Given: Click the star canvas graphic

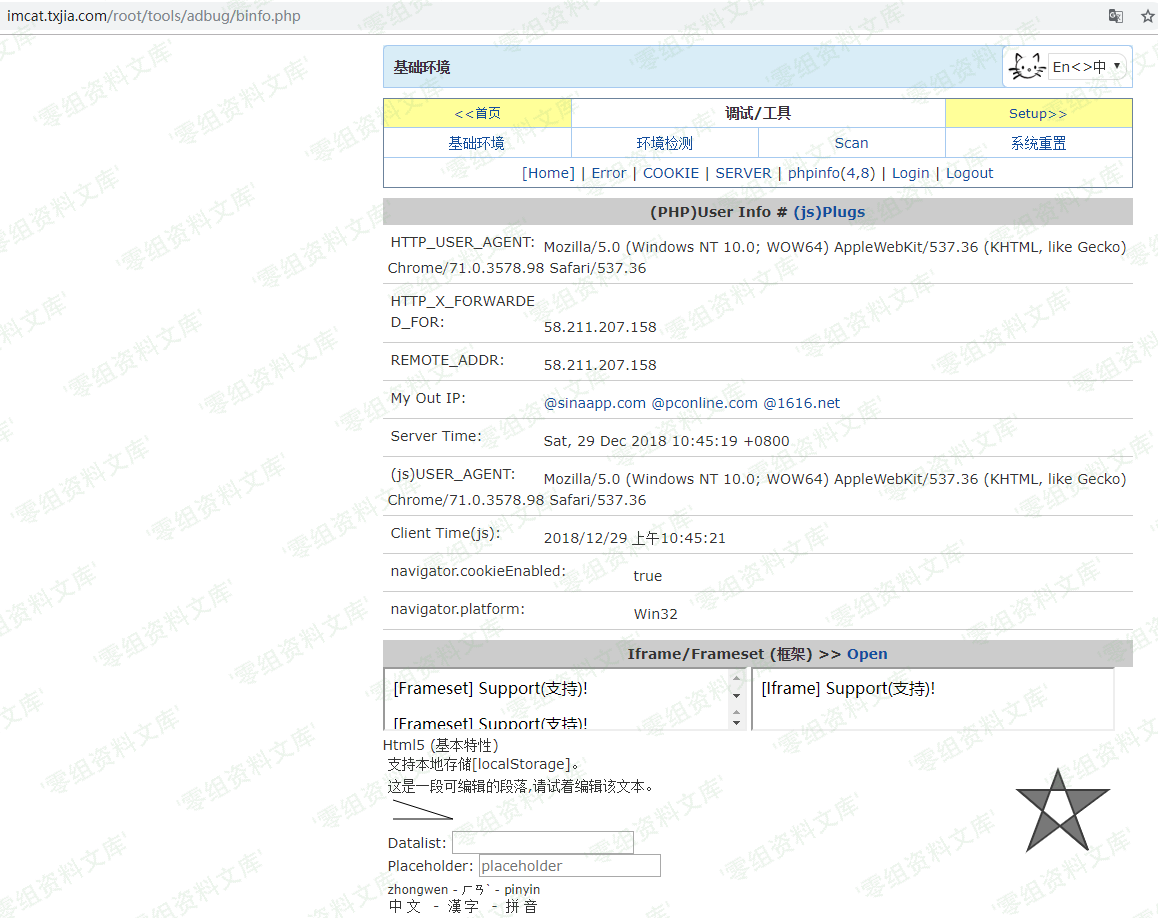Looking at the screenshot, I should (x=1062, y=810).
